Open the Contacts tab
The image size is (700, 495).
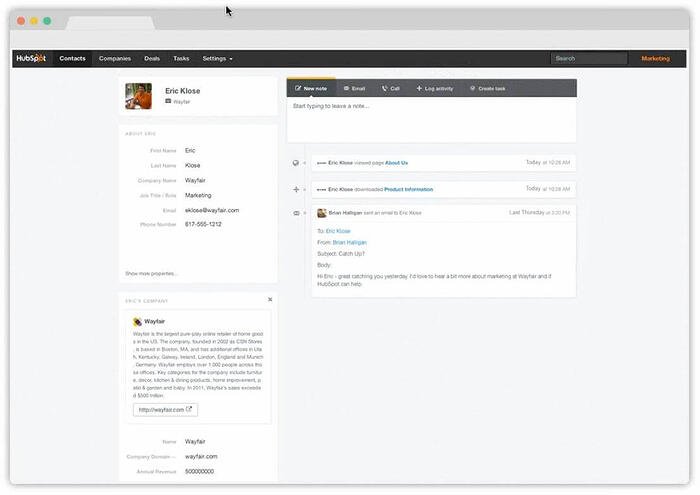[x=72, y=58]
